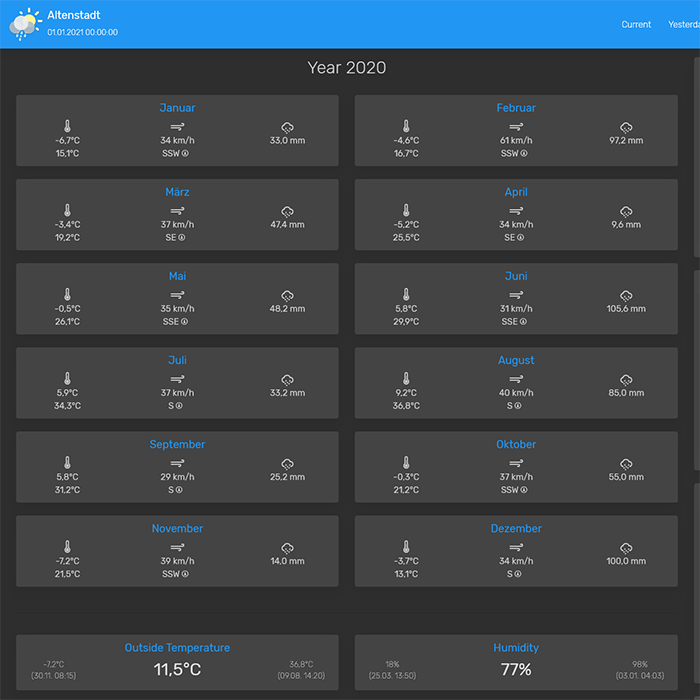The height and width of the screenshot is (700, 700).
Task: Click the SSW compass icon in Oktober card
Action: pos(524,490)
